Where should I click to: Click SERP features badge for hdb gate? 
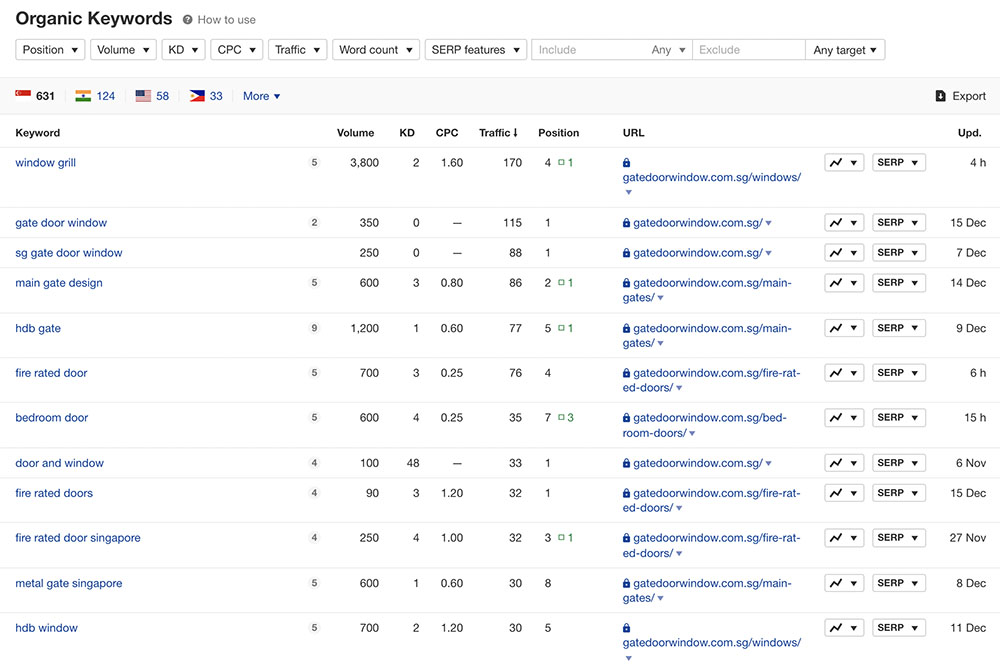[314, 328]
